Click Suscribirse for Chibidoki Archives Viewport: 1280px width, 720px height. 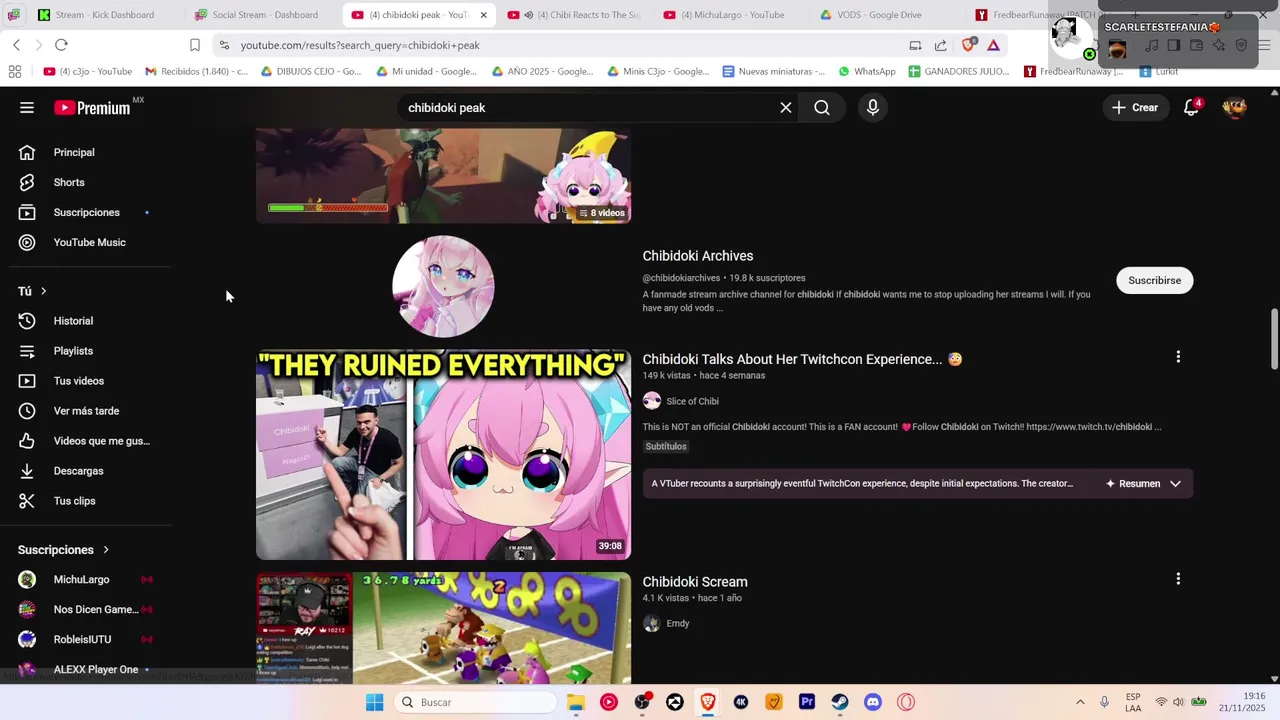(1154, 281)
